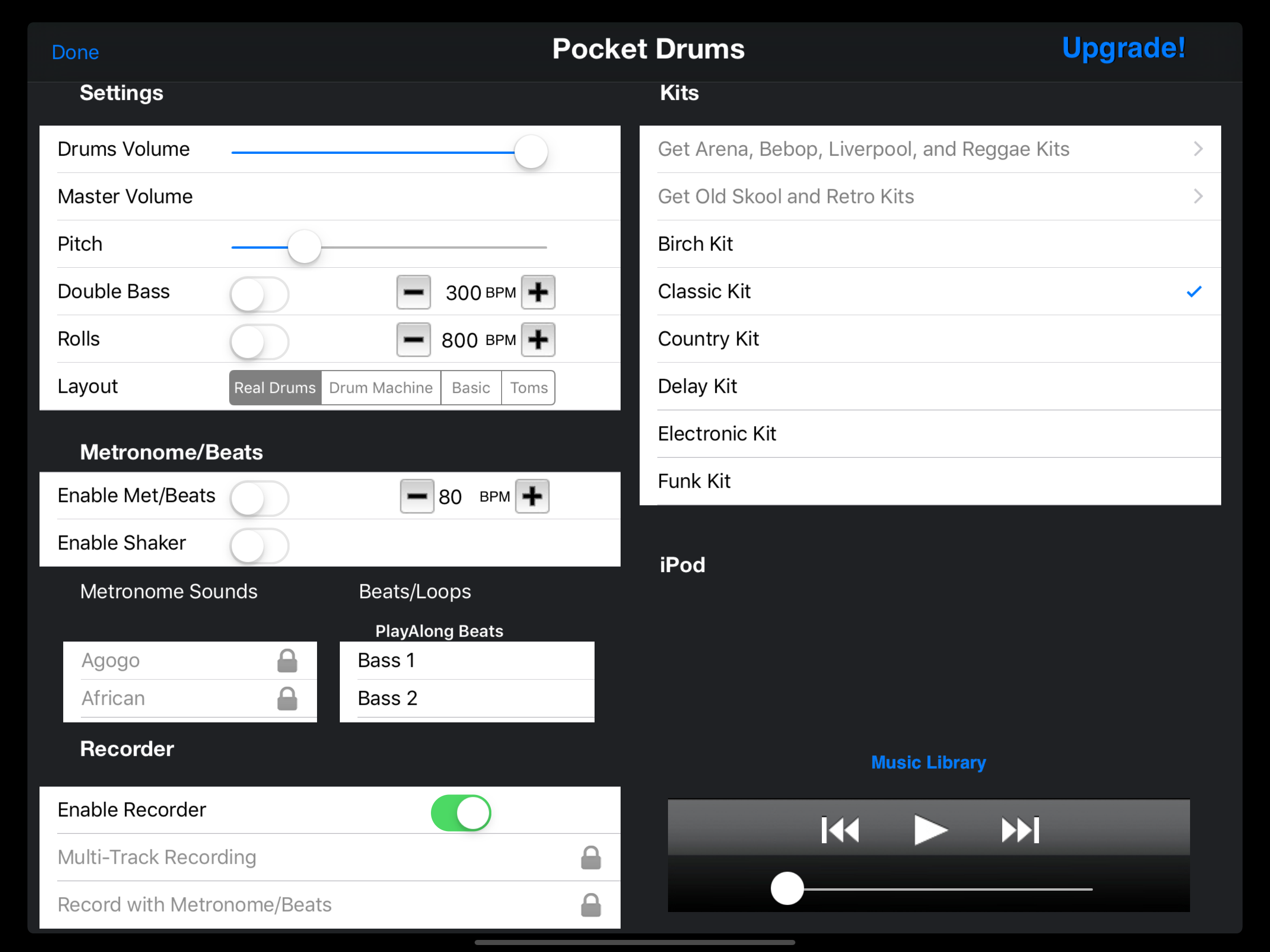Tap the Multi-Track Recording row
The width and height of the screenshot is (1270, 952).
click(x=330, y=858)
